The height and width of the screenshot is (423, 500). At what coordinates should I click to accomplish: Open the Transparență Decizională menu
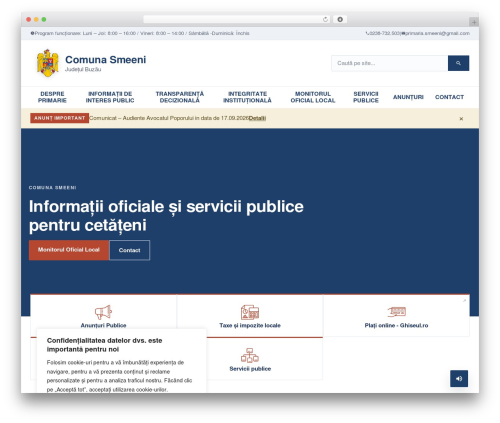[x=180, y=97]
